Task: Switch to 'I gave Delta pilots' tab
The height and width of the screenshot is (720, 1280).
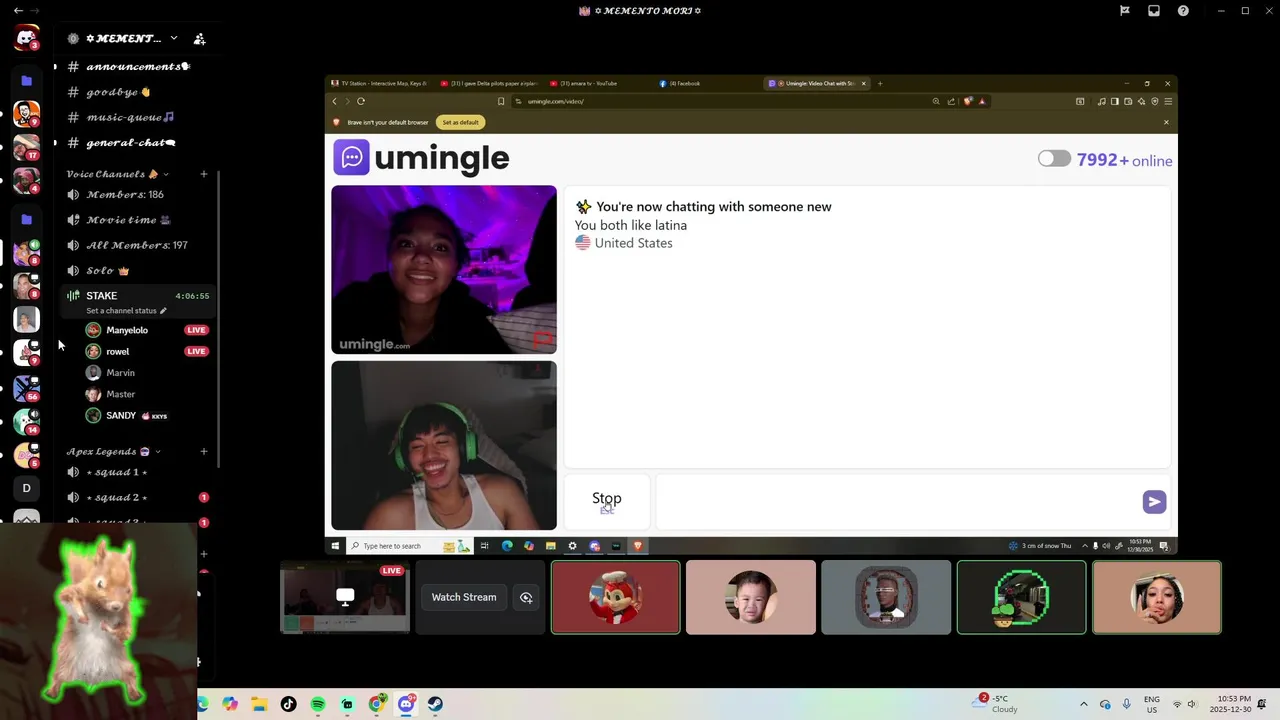Action: coord(491,84)
